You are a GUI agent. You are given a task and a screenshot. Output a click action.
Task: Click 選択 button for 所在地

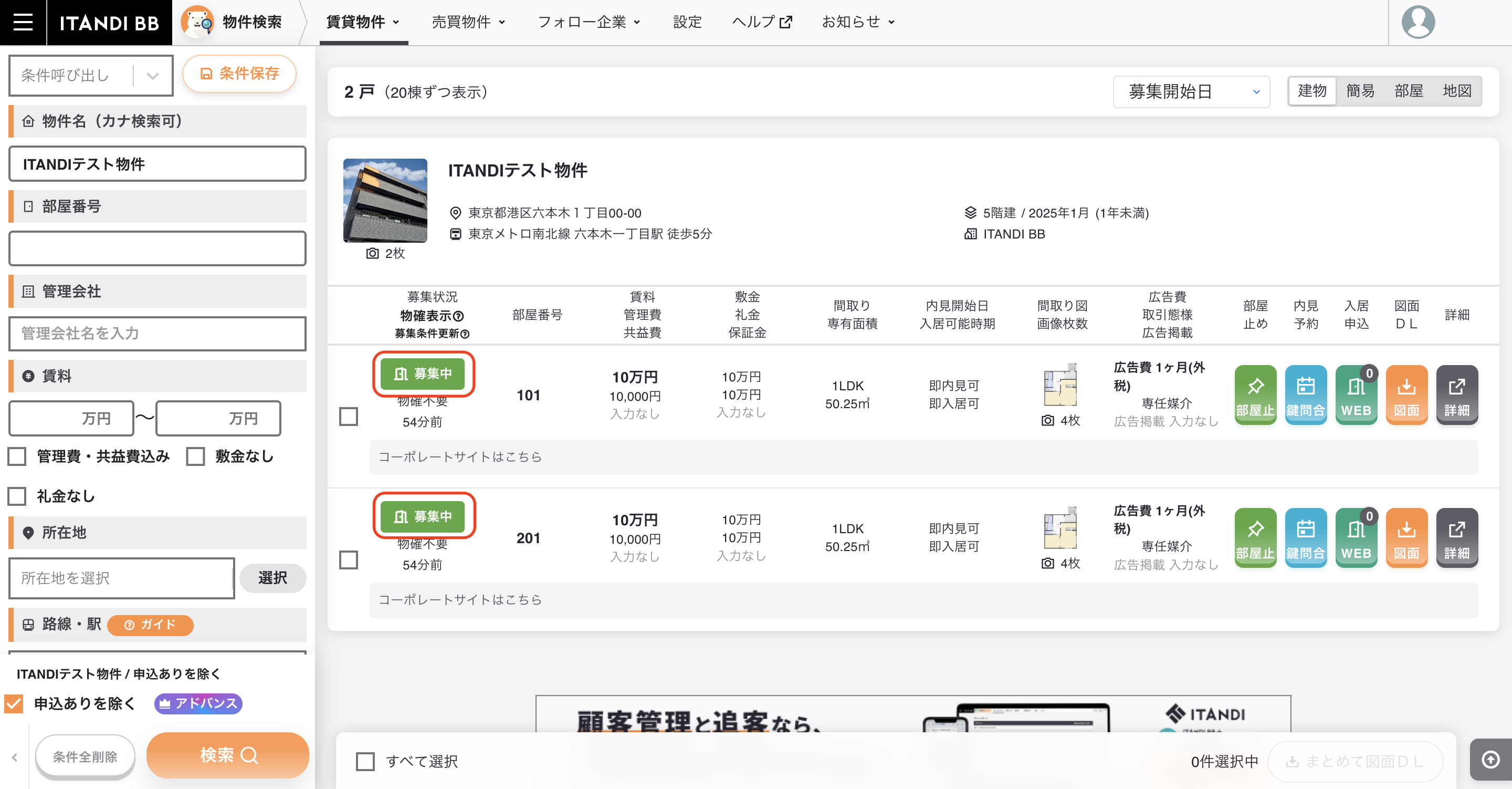tap(272, 578)
